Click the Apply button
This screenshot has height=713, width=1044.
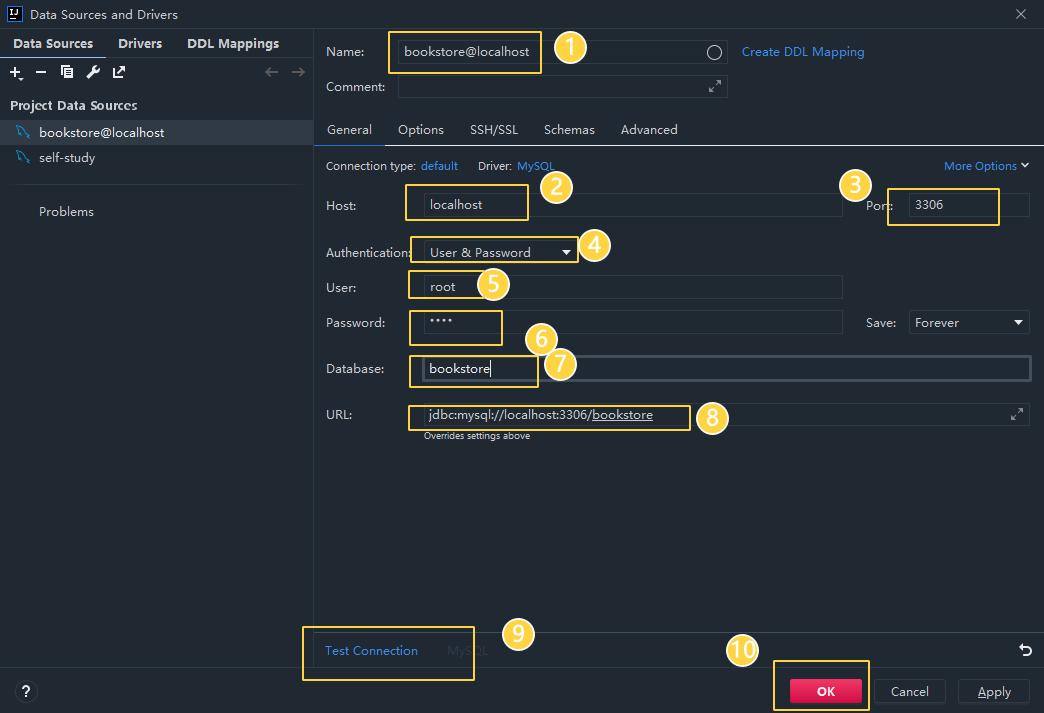click(994, 691)
